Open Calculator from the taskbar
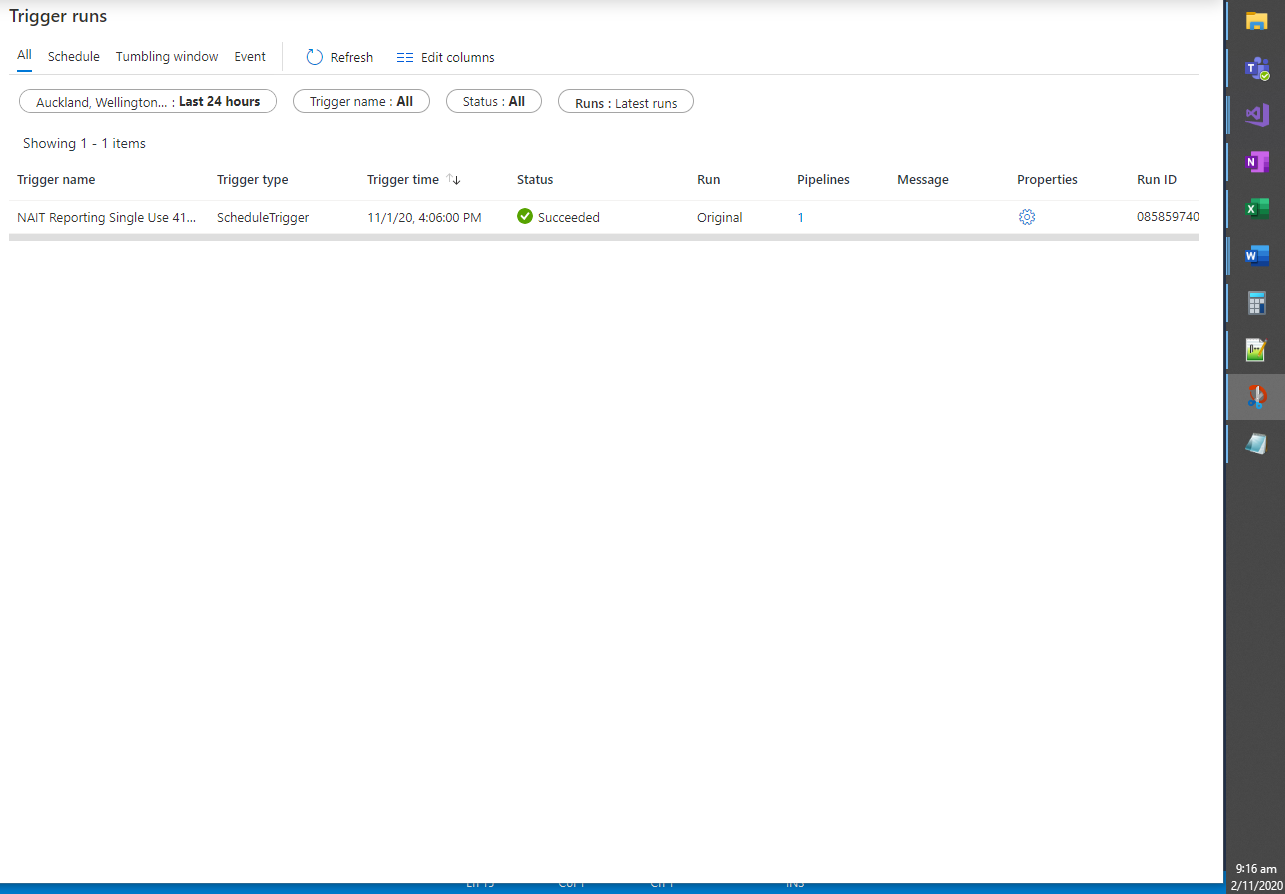The height and width of the screenshot is (894, 1285). pos(1256,303)
